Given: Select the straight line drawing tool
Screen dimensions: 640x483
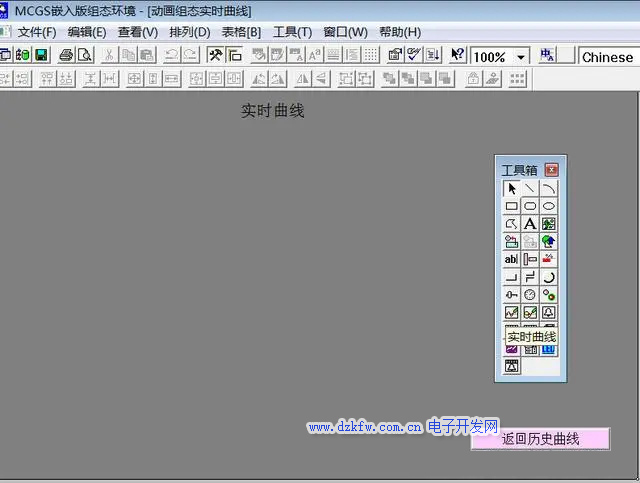Looking at the screenshot, I should (x=530, y=188).
